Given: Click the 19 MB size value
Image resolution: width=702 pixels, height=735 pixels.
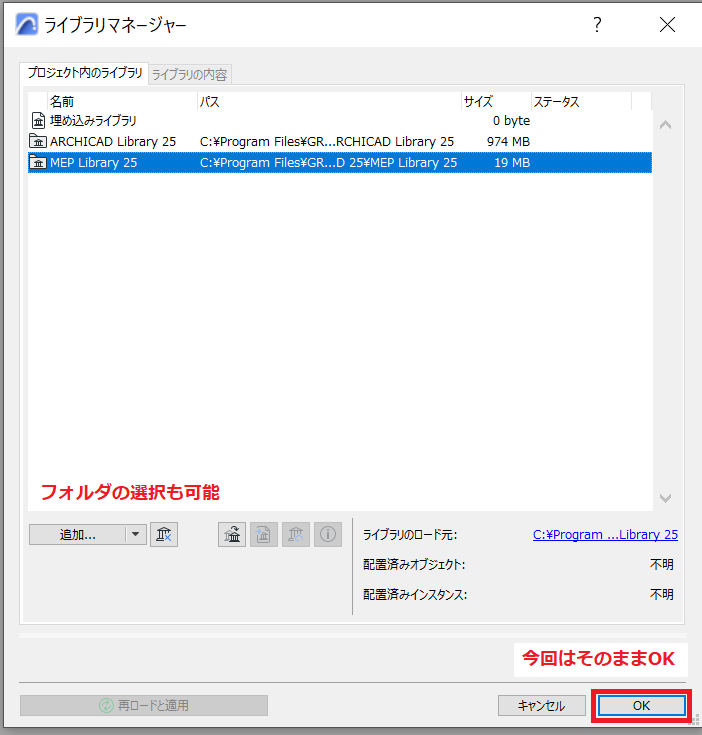Looking at the screenshot, I should point(512,163).
